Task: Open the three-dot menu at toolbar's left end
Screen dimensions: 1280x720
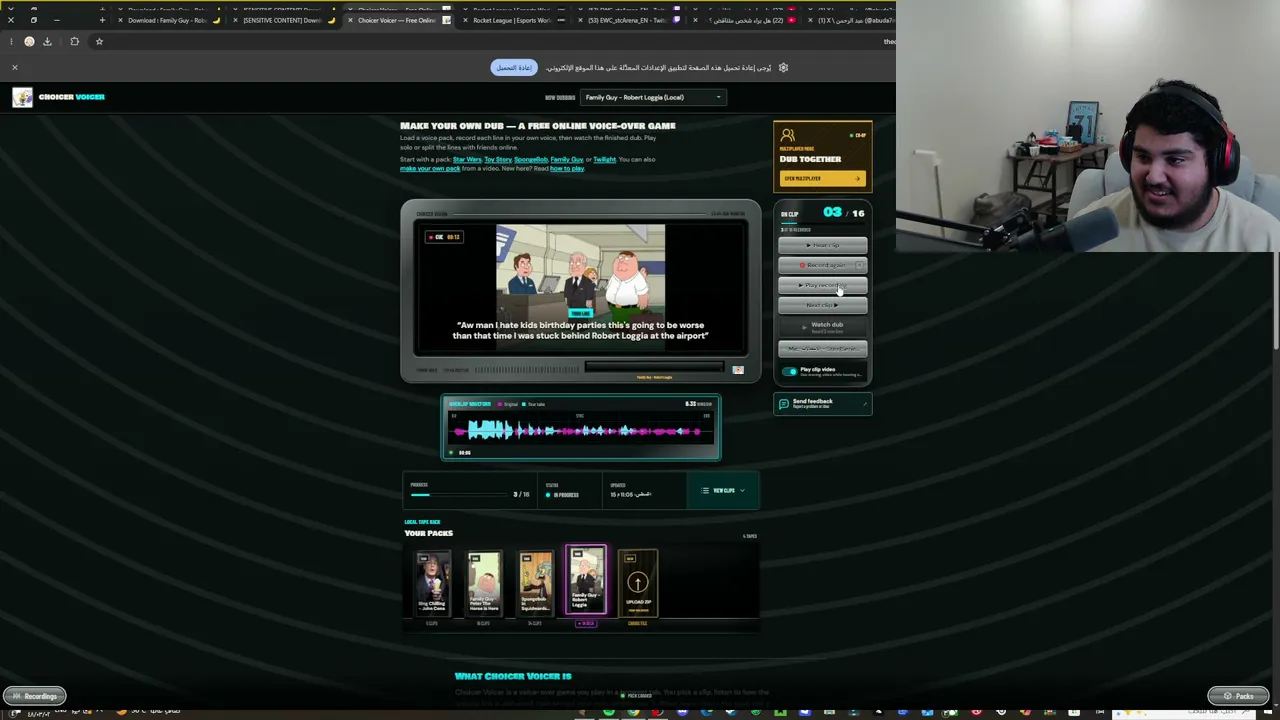Action: coord(11,41)
